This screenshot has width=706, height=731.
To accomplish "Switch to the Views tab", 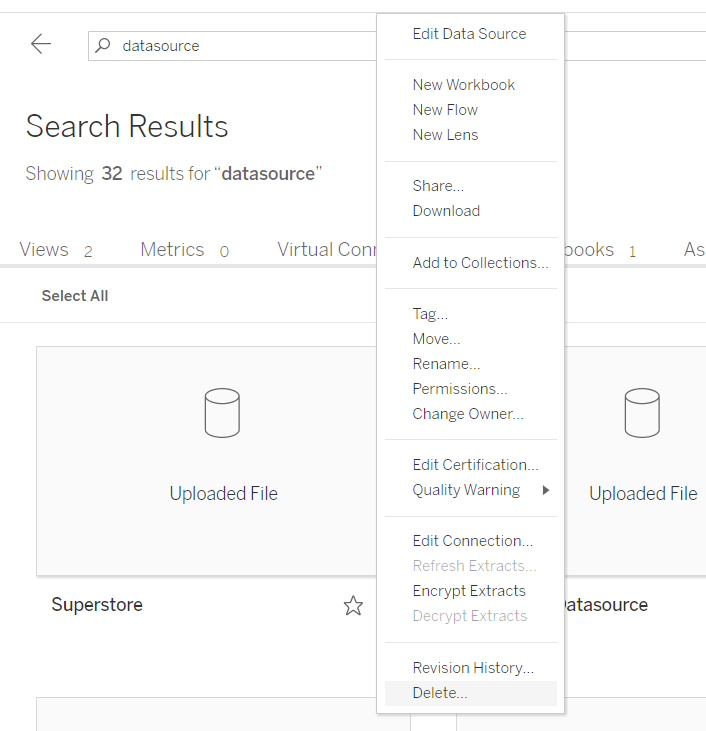I will point(44,250).
